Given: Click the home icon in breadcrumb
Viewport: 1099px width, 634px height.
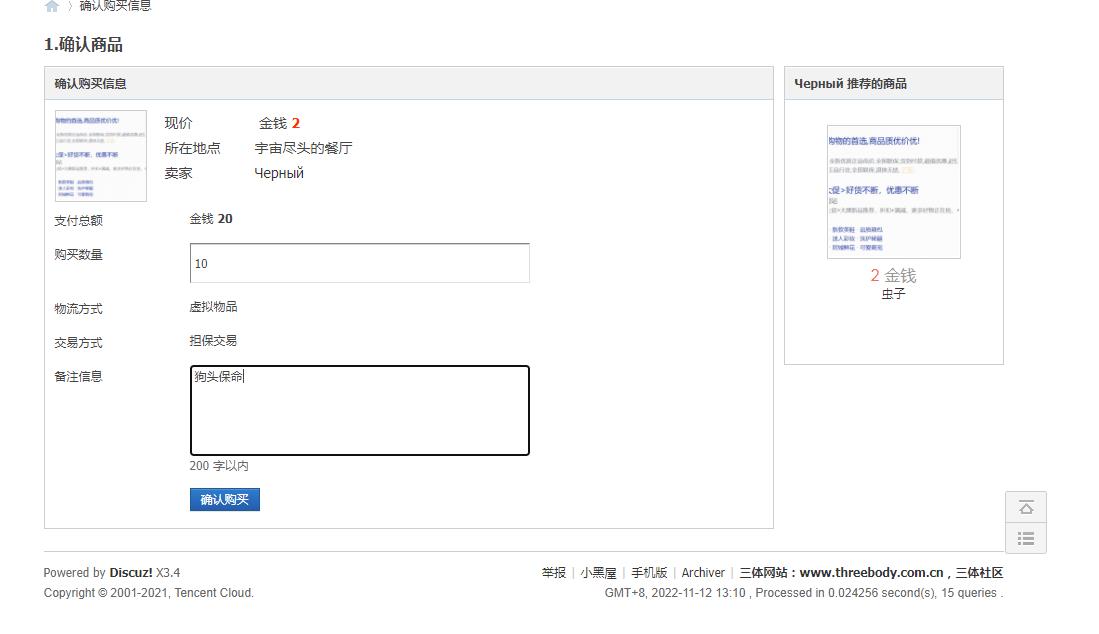Looking at the screenshot, I should [x=52, y=6].
